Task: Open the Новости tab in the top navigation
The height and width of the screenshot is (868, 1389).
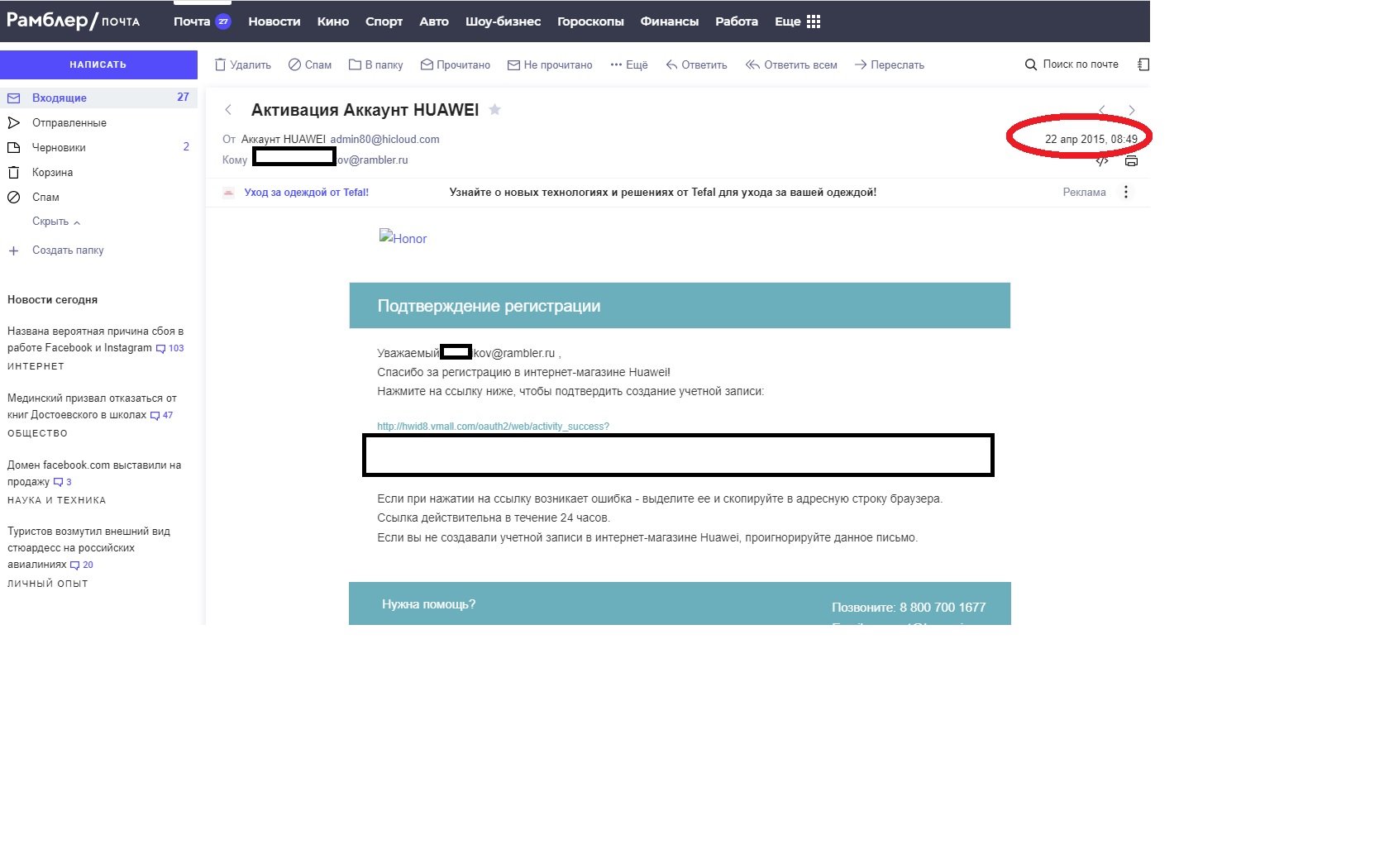Action: pos(274,21)
